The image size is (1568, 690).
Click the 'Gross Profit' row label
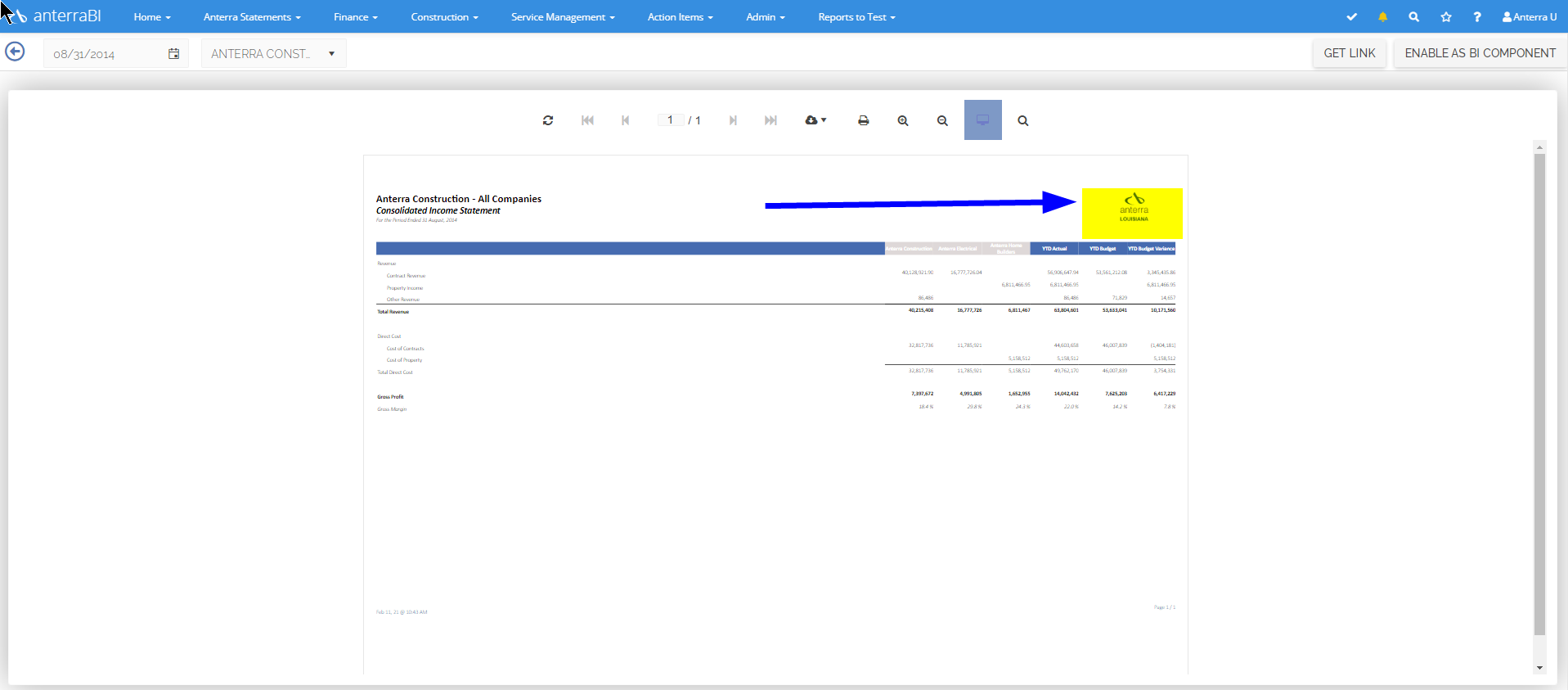tap(390, 397)
